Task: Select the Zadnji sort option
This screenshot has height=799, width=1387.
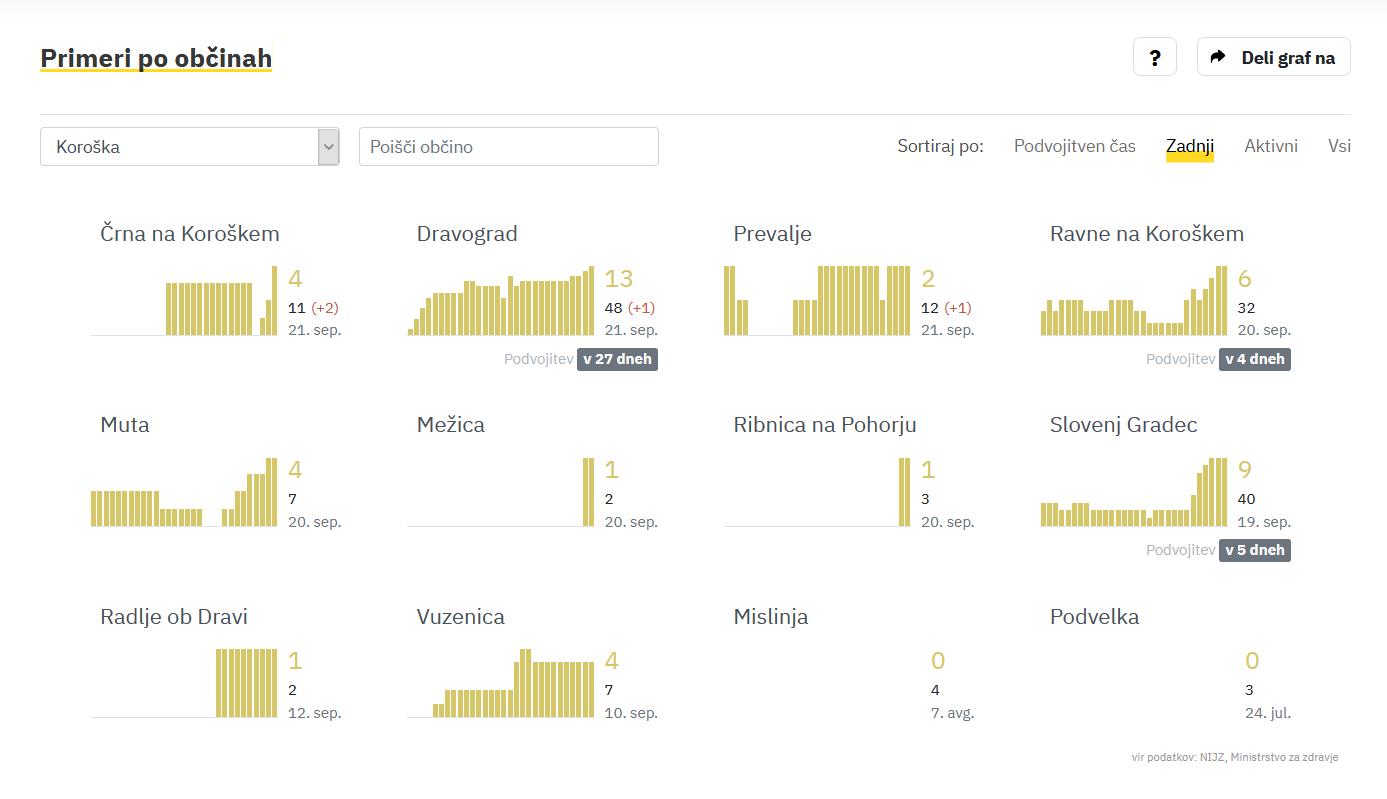Action: click(1190, 146)
